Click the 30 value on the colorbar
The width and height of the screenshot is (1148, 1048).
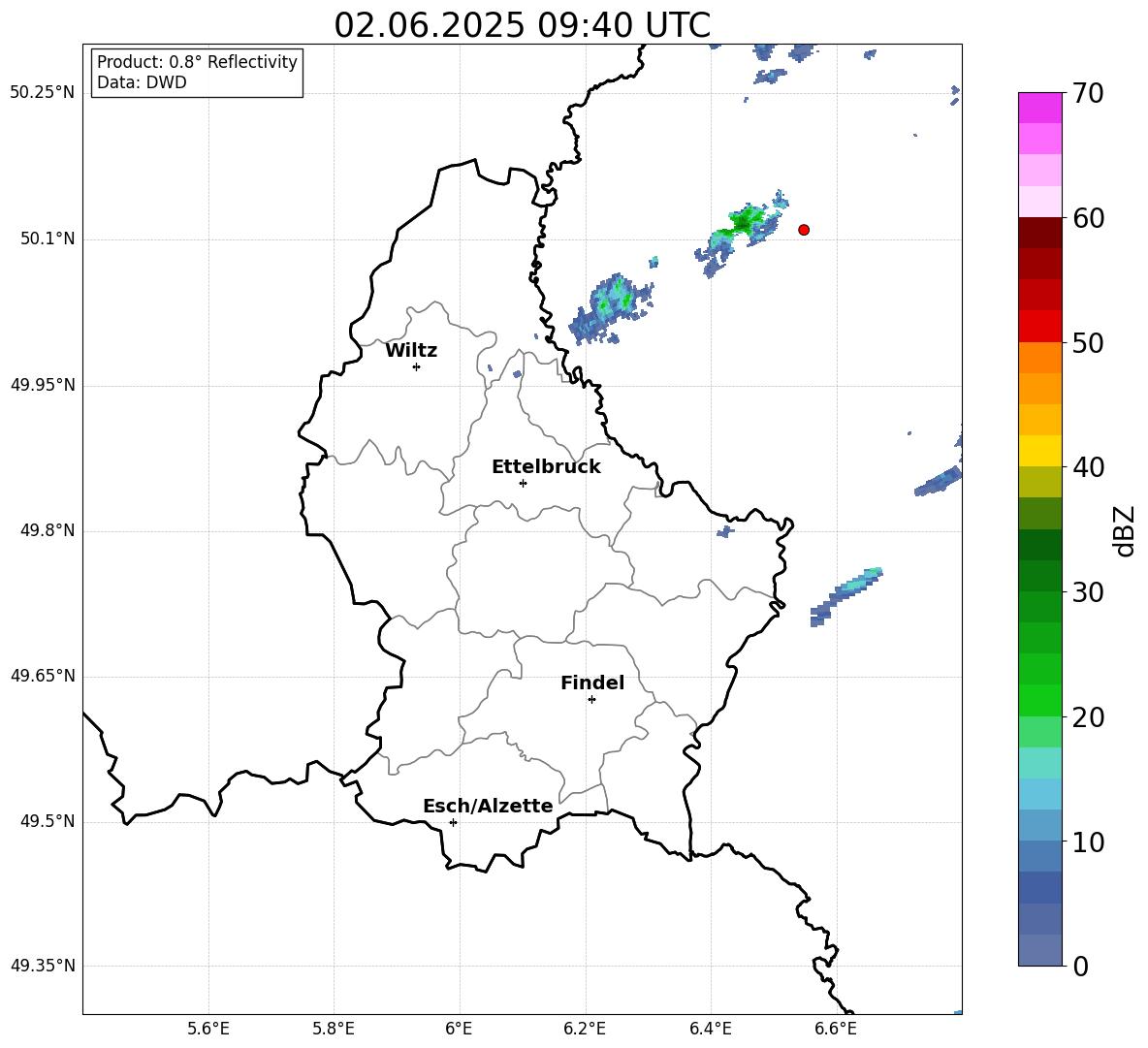point(1088,592)
